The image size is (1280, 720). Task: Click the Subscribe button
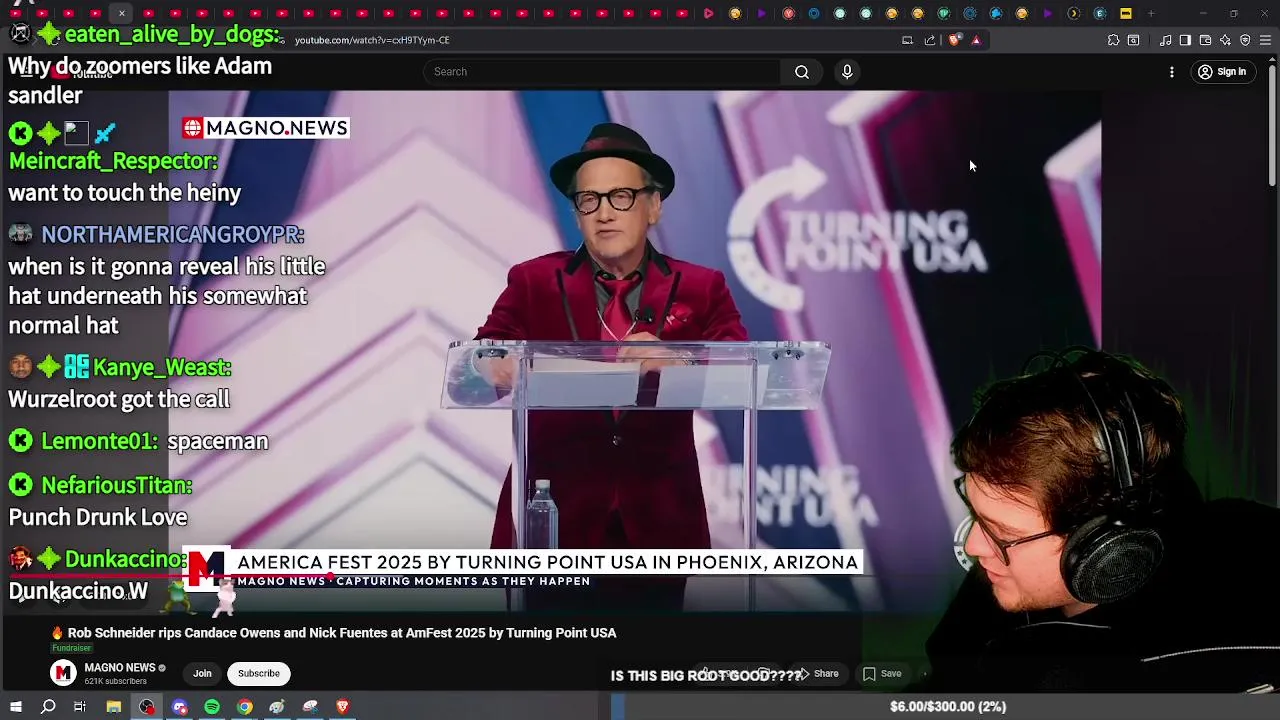[x=258, y=673]
